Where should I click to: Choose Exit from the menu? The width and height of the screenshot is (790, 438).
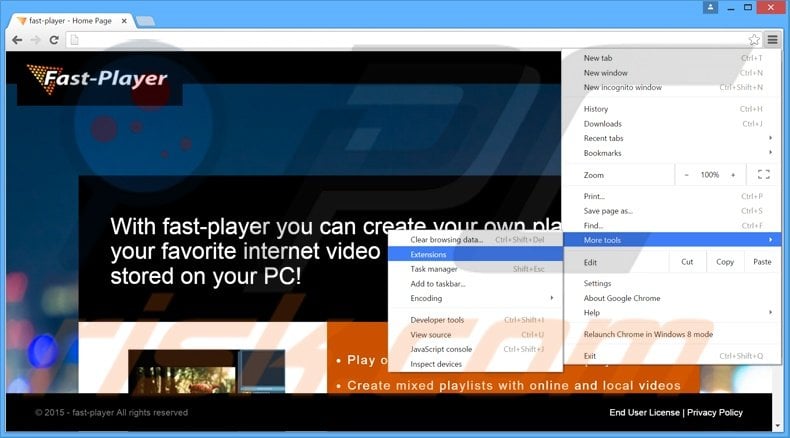point(672,356)
